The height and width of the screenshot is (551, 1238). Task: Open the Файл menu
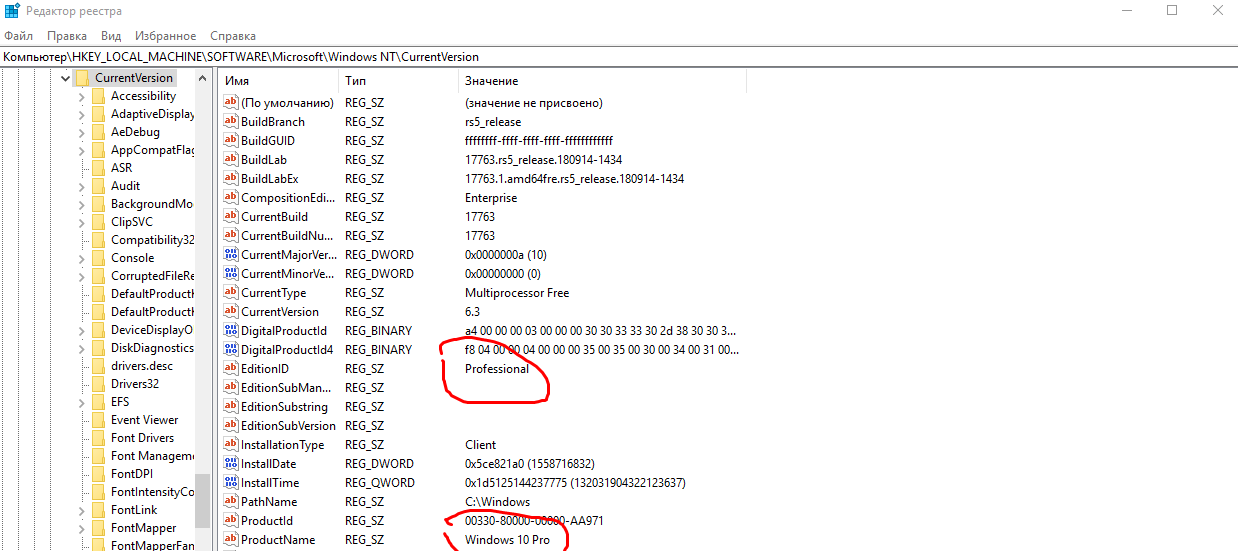pyautogui.click(x=19, y=36)
